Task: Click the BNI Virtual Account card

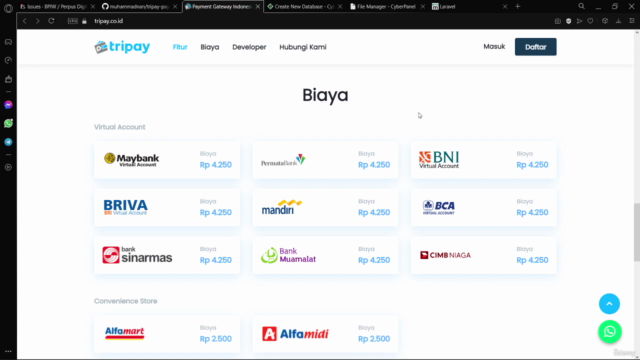Action: [484, 160]
